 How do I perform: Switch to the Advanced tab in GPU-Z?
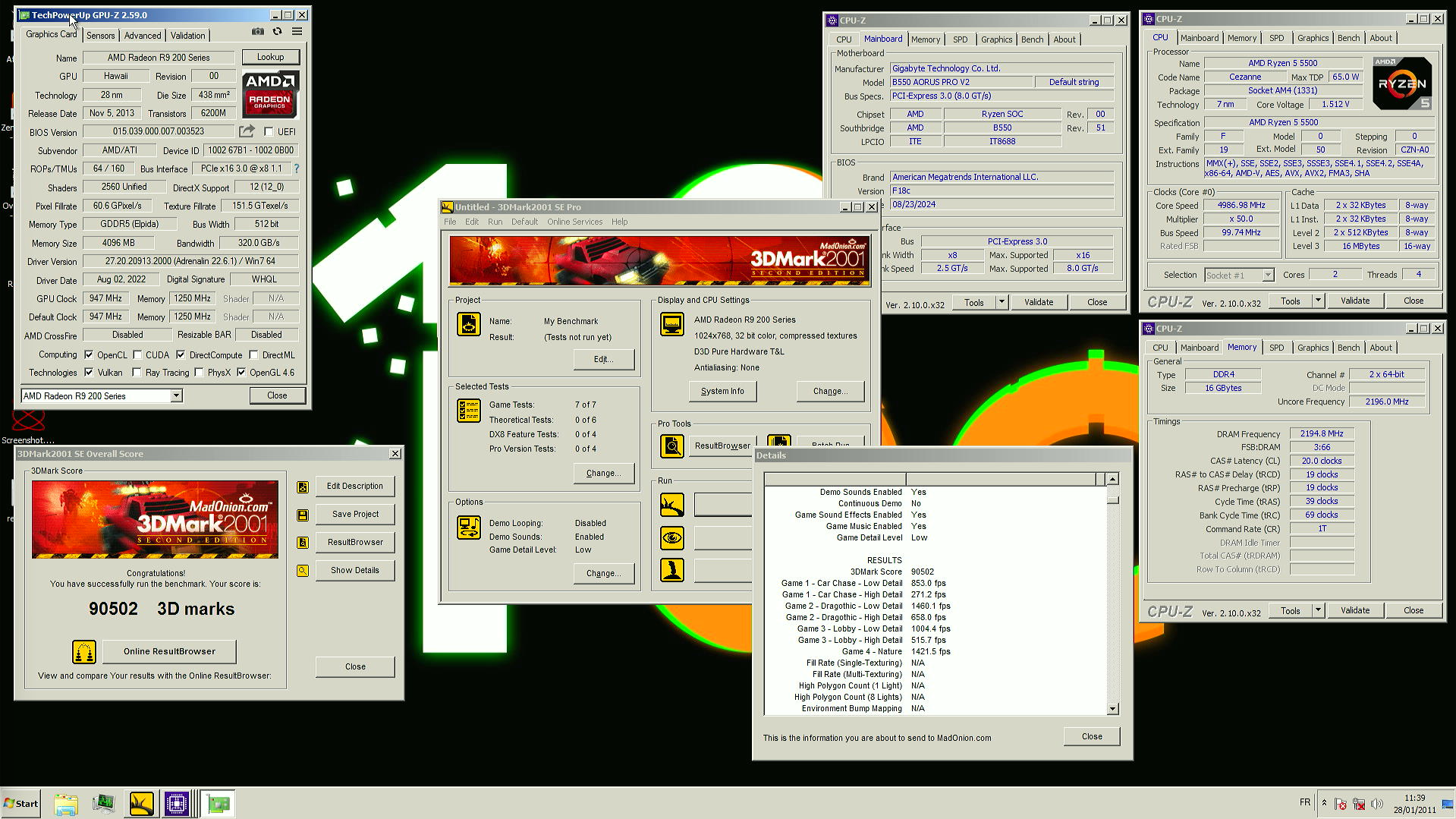point(143,36)
